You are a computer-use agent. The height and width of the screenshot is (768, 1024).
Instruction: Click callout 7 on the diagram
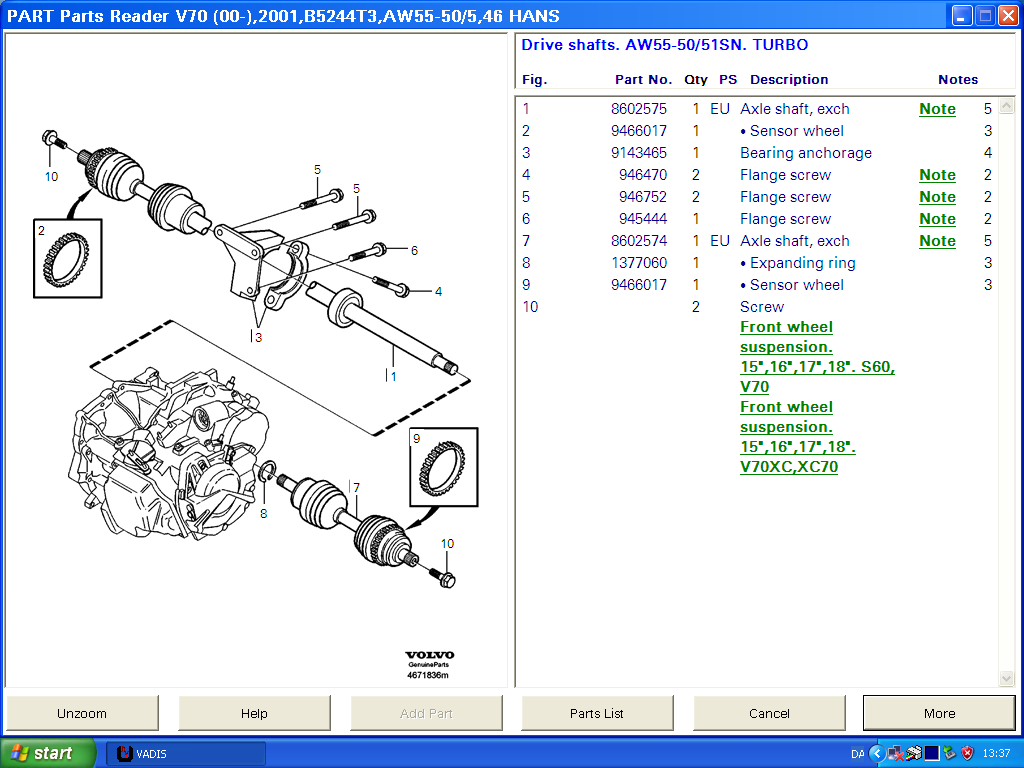357,487
